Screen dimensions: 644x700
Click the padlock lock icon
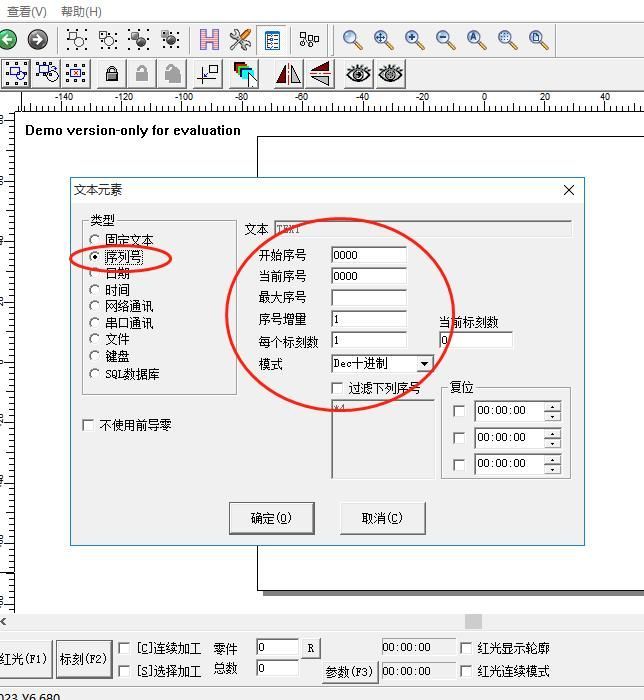click(112, 74)
